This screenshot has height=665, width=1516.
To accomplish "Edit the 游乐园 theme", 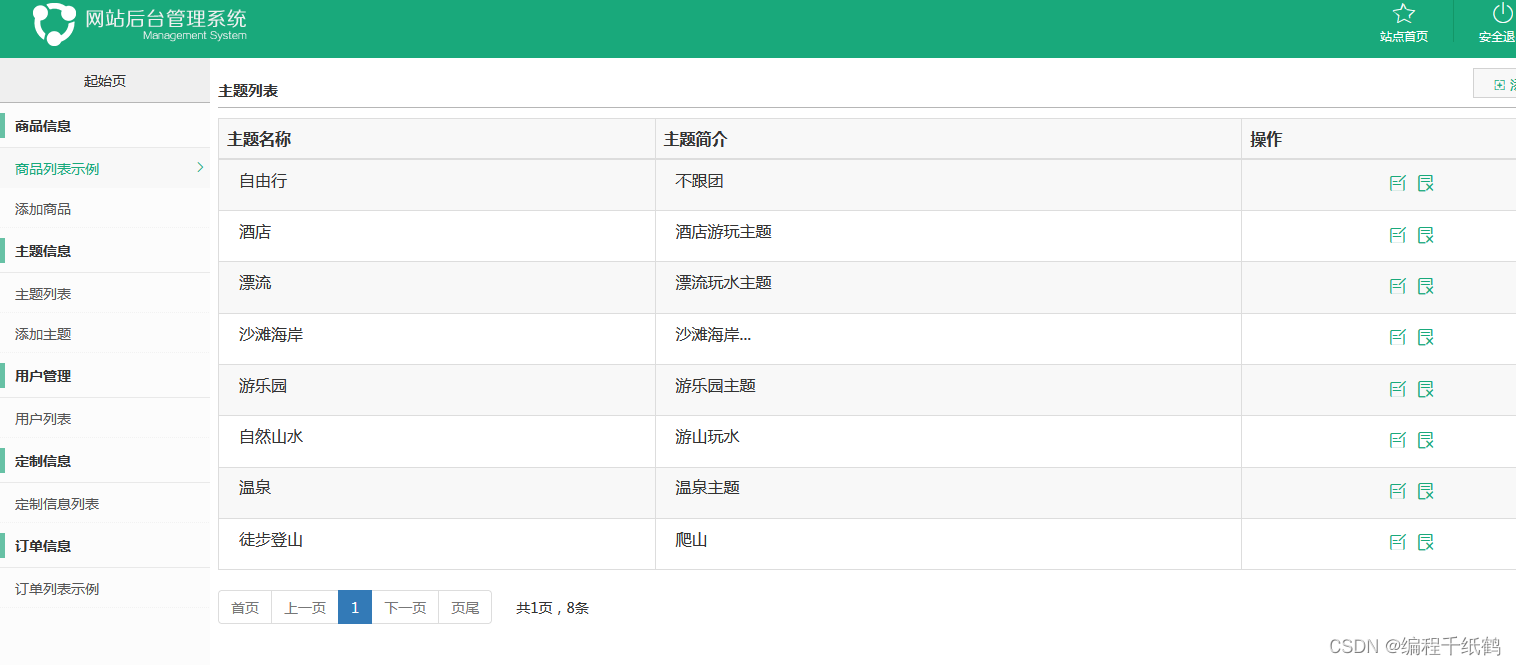I will pos(1398,389).
